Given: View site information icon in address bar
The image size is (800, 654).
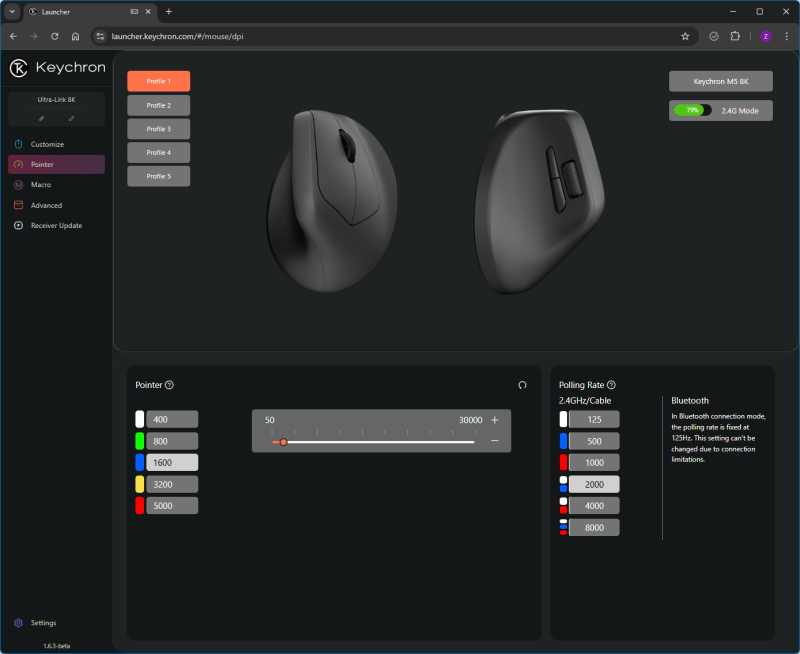Looking at the screenshot, I should [x=101, y=36].
